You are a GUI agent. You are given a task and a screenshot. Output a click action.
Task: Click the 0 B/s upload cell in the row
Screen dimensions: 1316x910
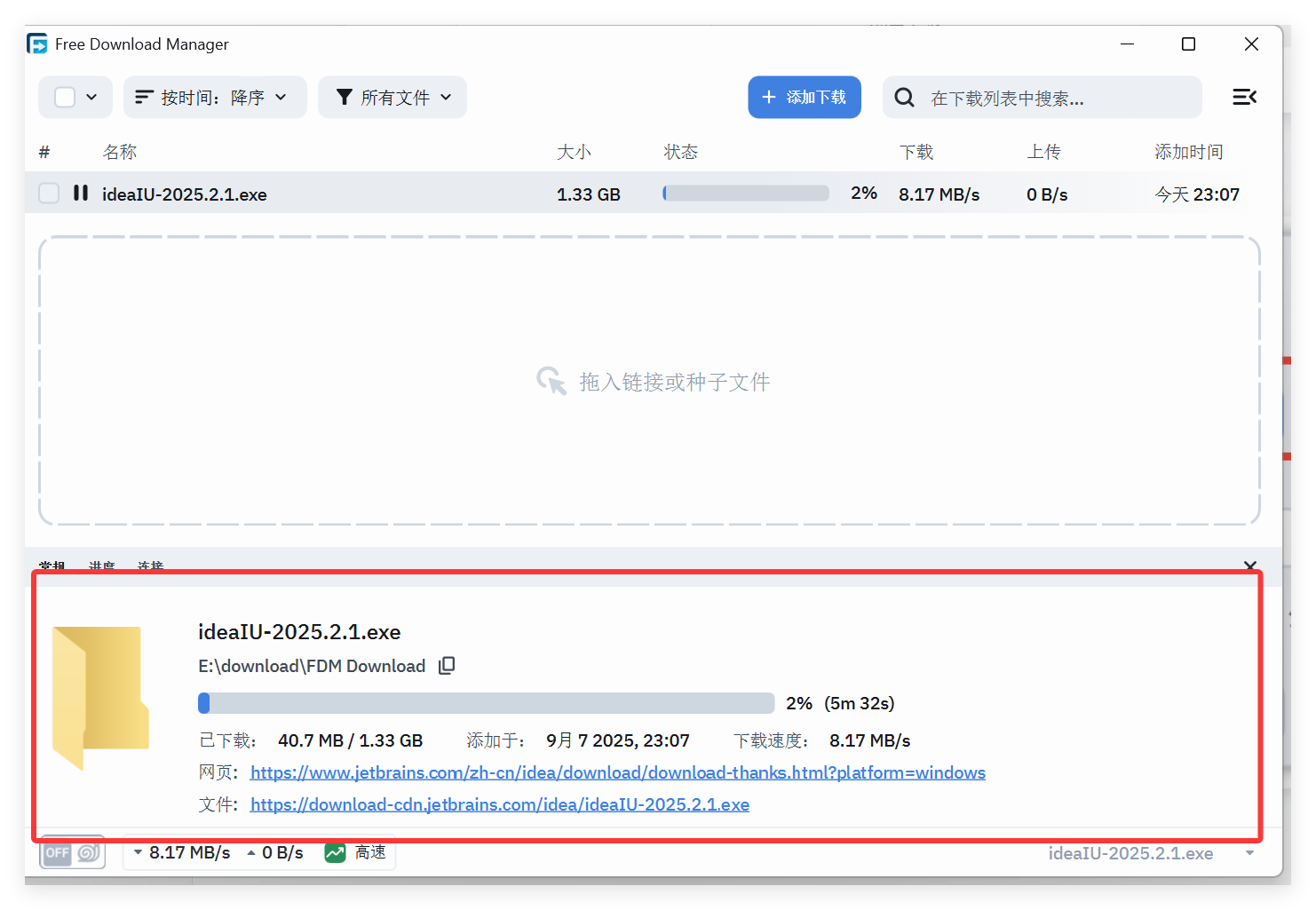coord(1047,194)
